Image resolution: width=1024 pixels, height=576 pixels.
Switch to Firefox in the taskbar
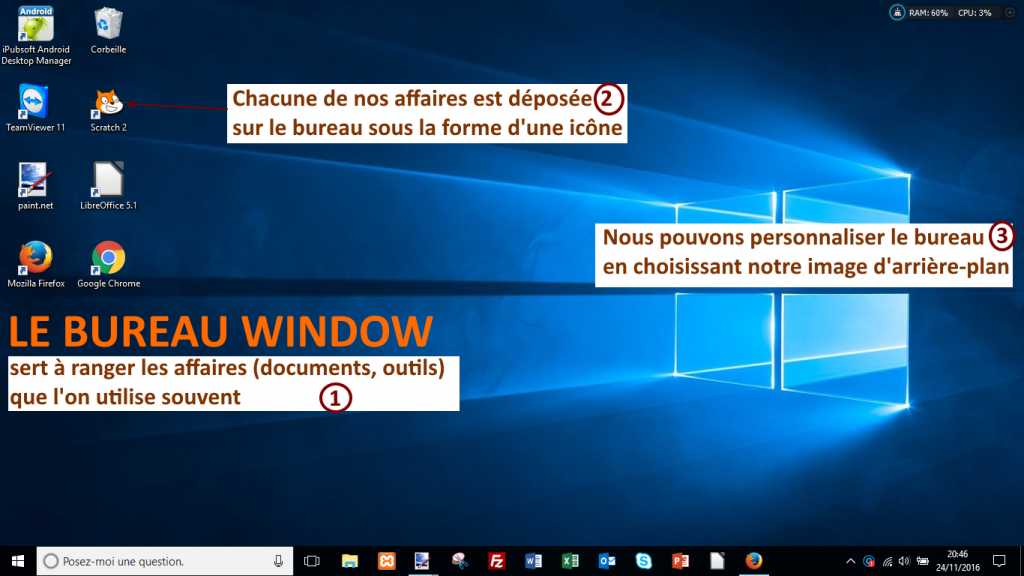[754, 561]
